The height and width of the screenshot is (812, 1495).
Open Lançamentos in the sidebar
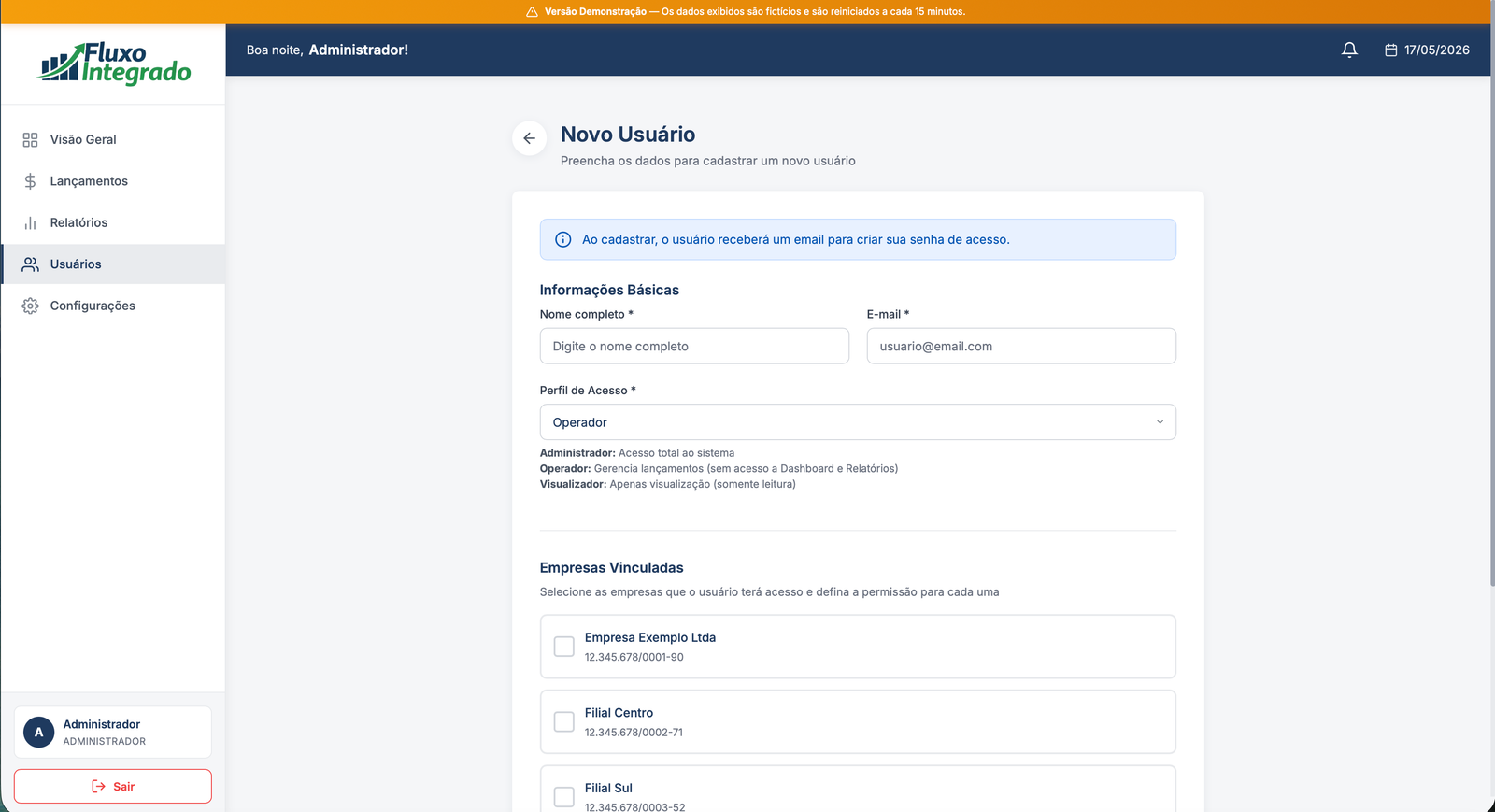[113, 181]
